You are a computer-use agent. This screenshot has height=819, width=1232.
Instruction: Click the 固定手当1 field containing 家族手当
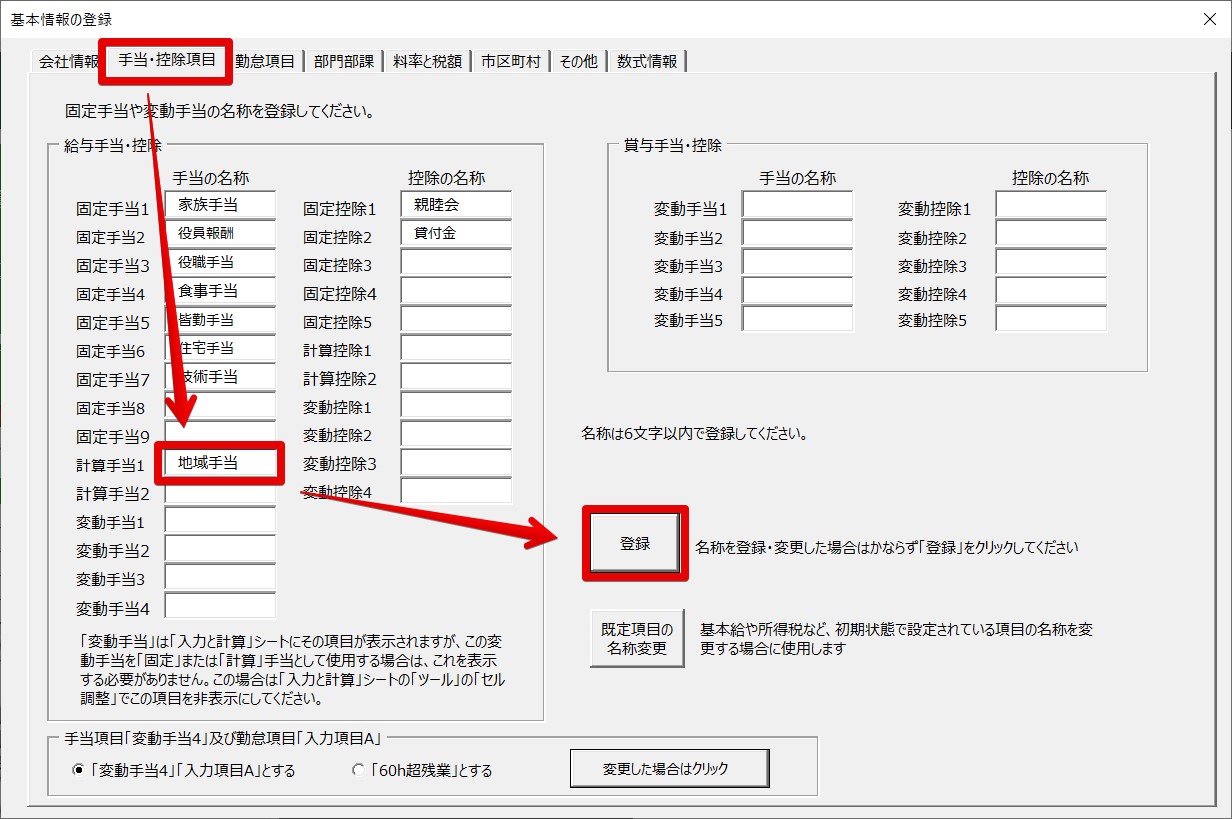[x=220, y=205]
